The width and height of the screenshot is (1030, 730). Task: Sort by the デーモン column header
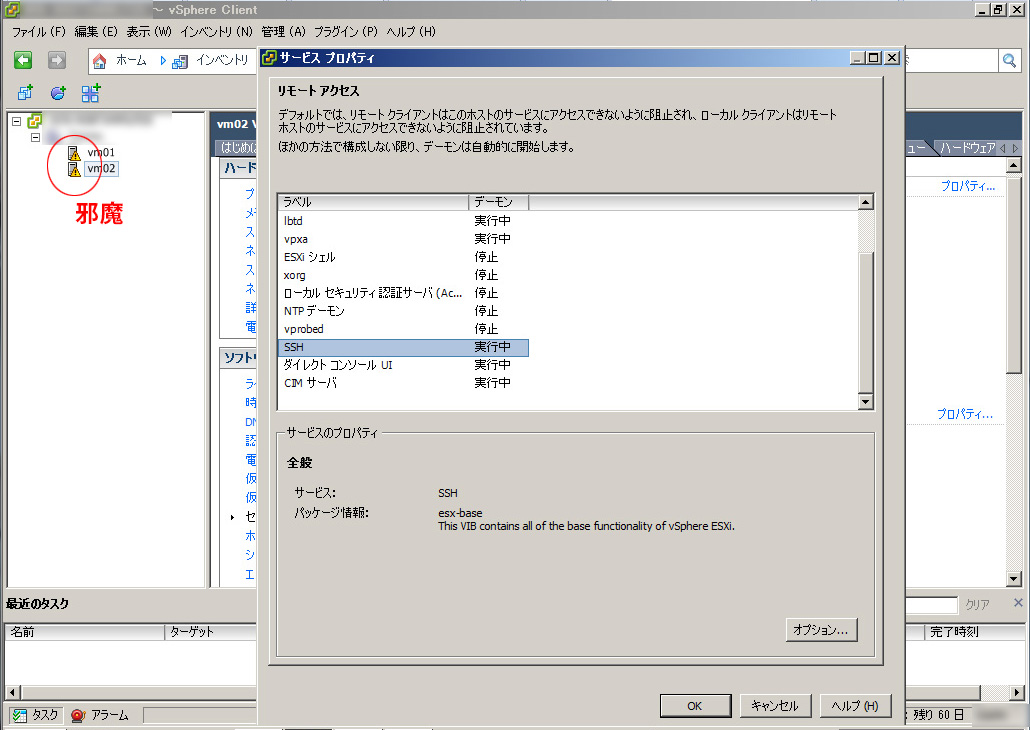click(x=499, y=202)
